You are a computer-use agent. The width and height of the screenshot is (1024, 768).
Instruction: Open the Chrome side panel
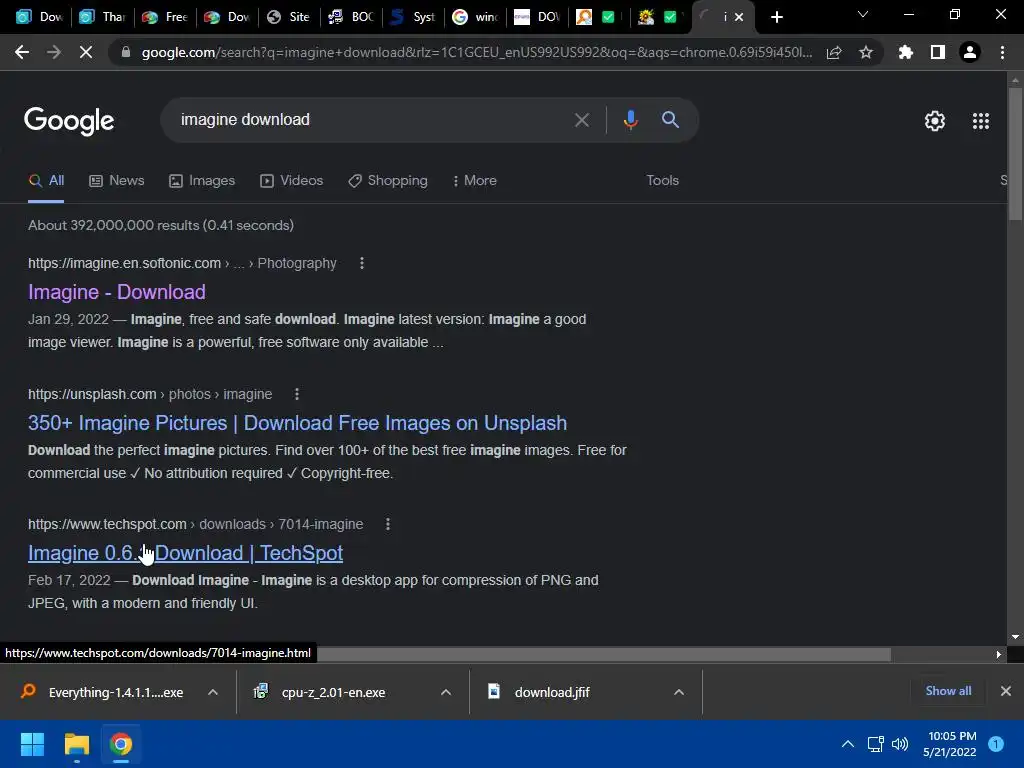tap(938, 52)
